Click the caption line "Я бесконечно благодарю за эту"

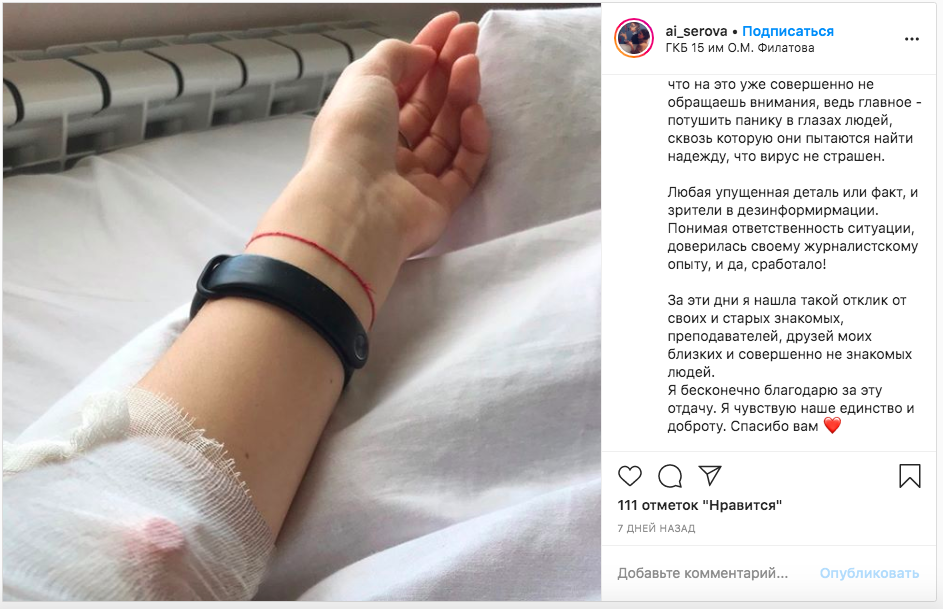click(775, 390)
